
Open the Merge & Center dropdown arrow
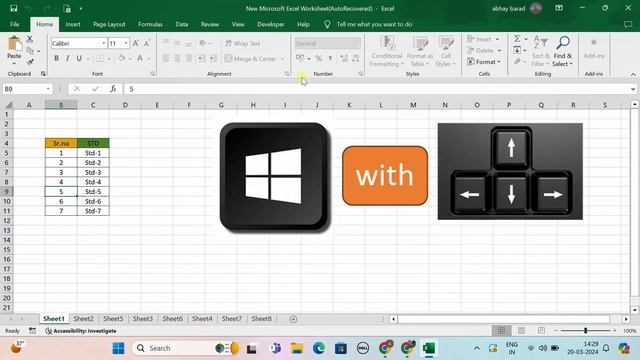282,59
